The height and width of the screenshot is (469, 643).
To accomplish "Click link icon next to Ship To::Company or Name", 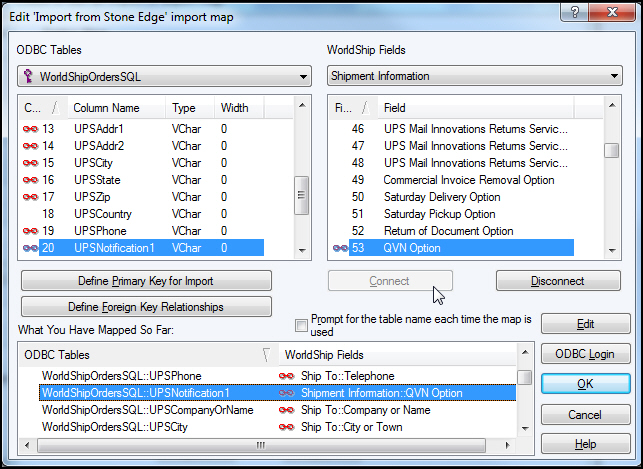I will point(286,410).
